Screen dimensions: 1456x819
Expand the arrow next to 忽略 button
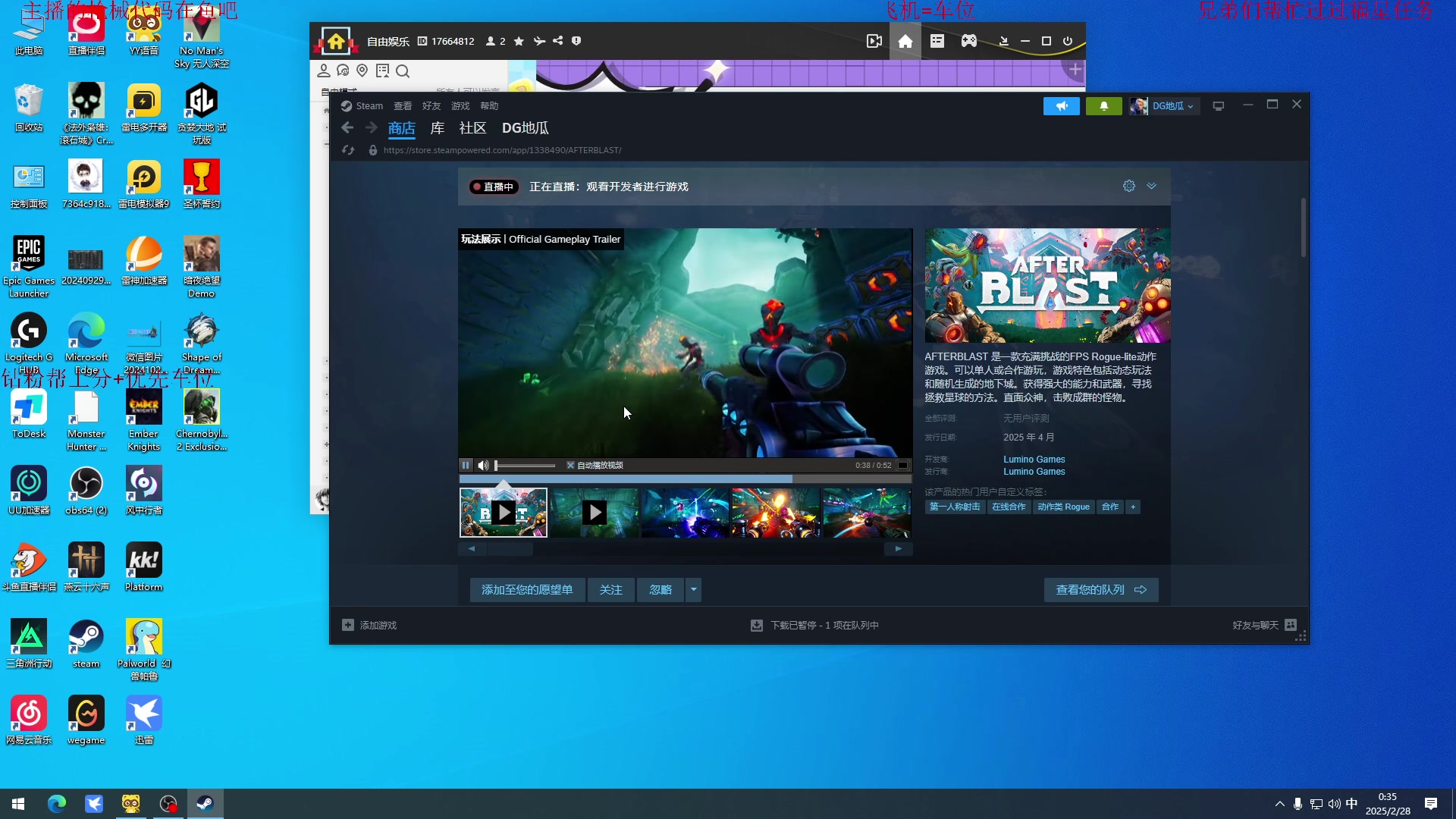click(693, 590)
